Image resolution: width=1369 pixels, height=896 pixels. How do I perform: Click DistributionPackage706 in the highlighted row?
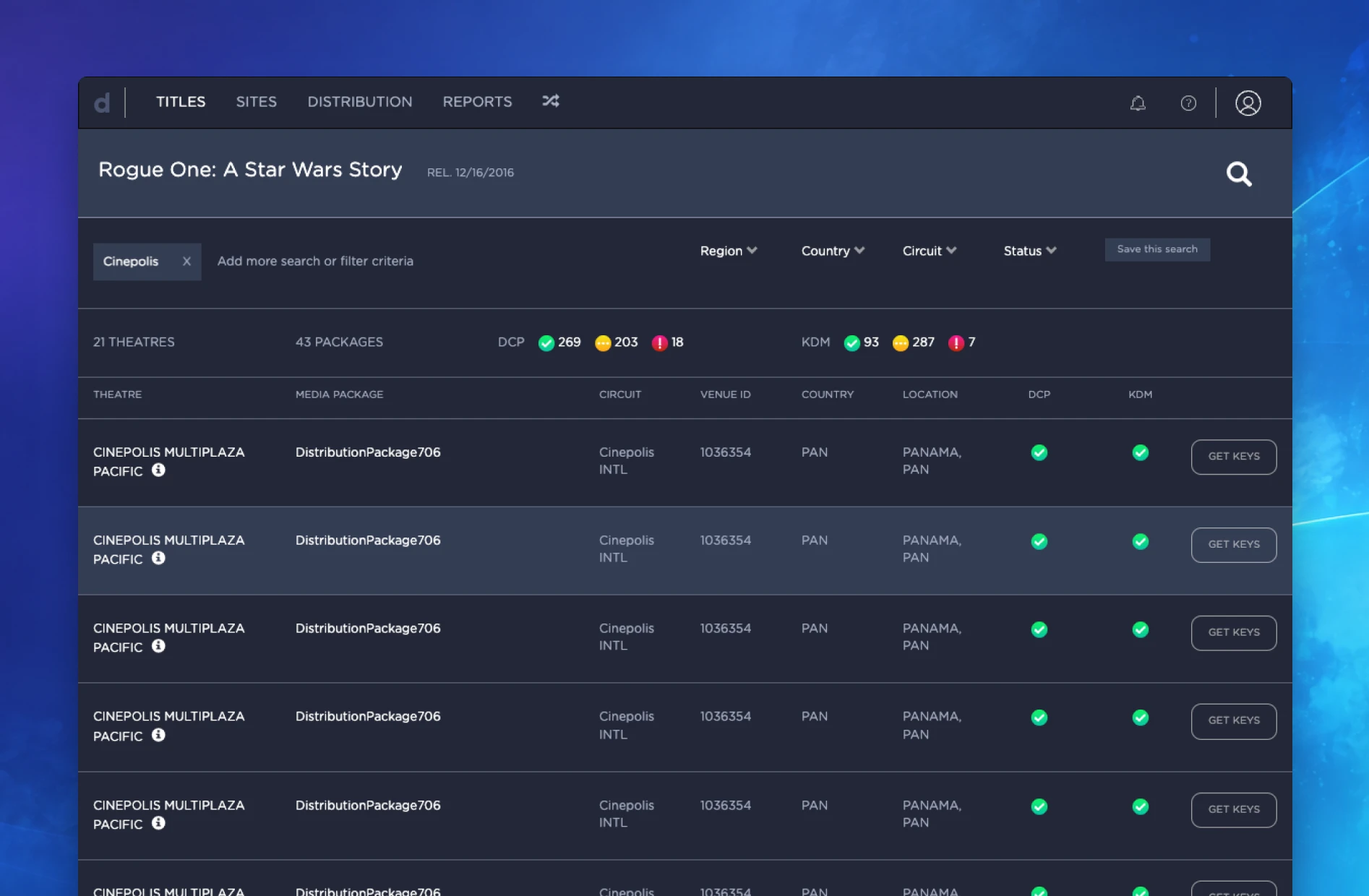368,540
